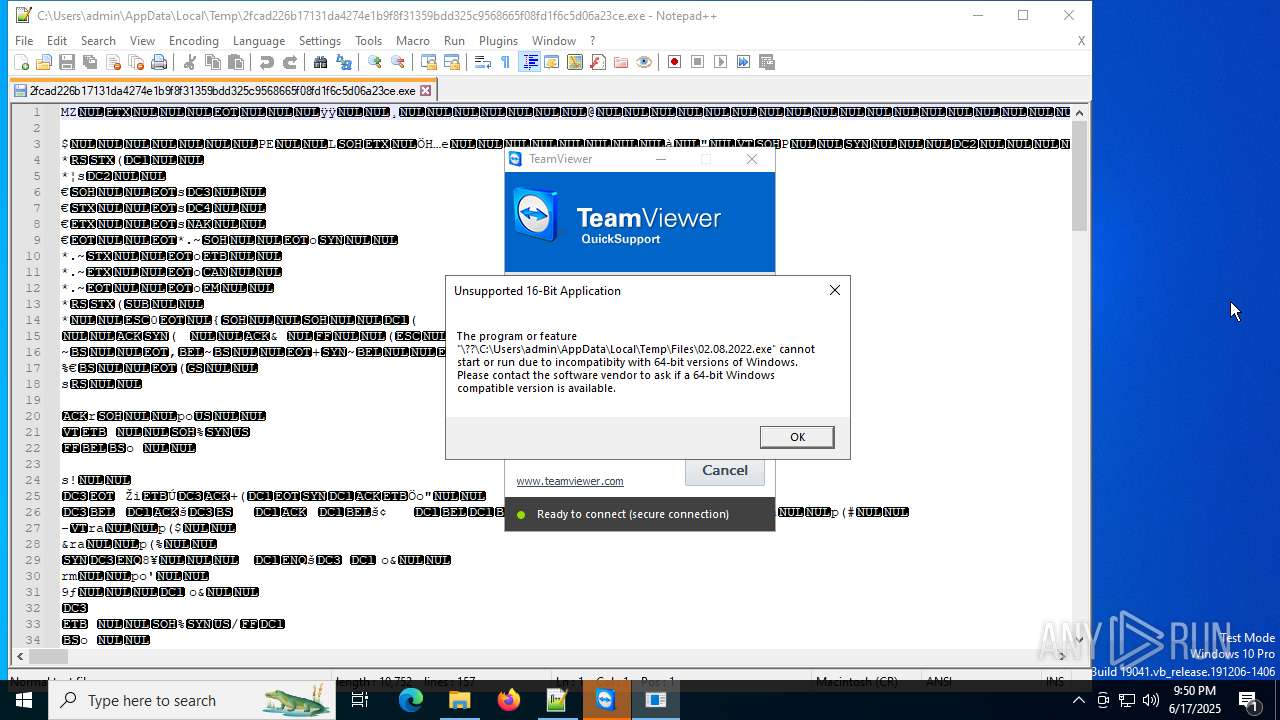Click the Start Recording macro icon
Image resolution: width=1280 pixels, height=720 pixels.
point(674,62)
